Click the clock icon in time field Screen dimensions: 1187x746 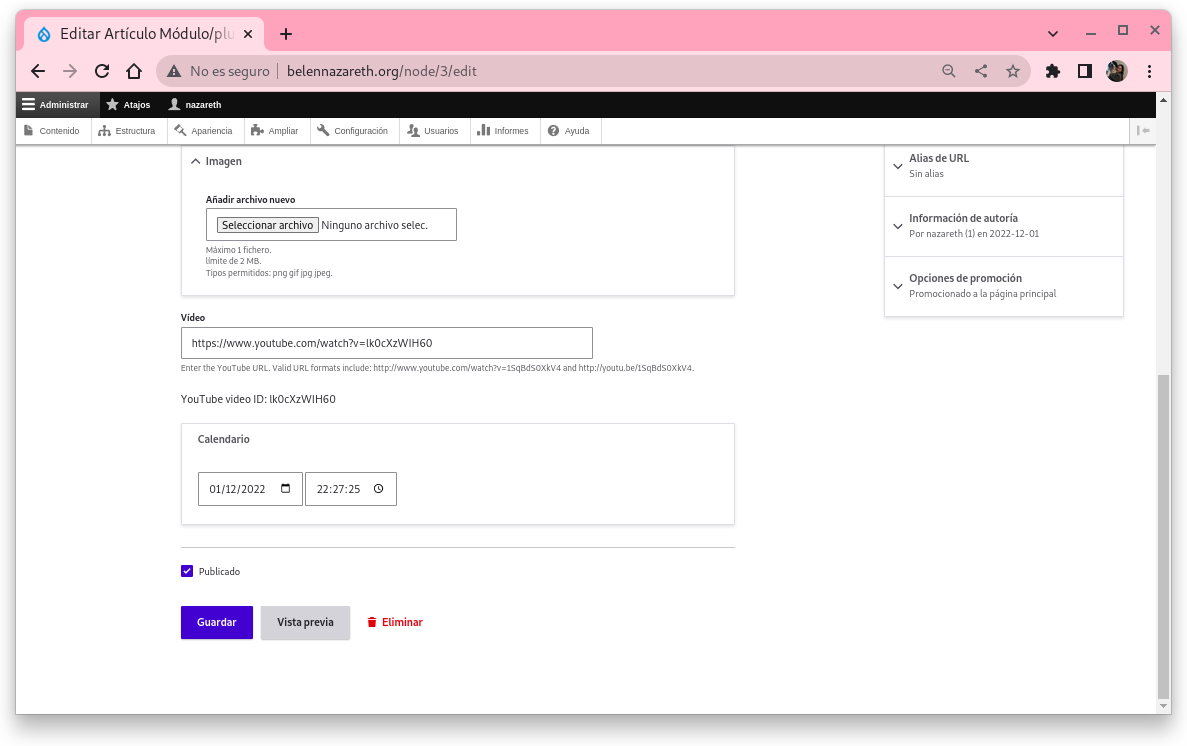coord(378,489)
